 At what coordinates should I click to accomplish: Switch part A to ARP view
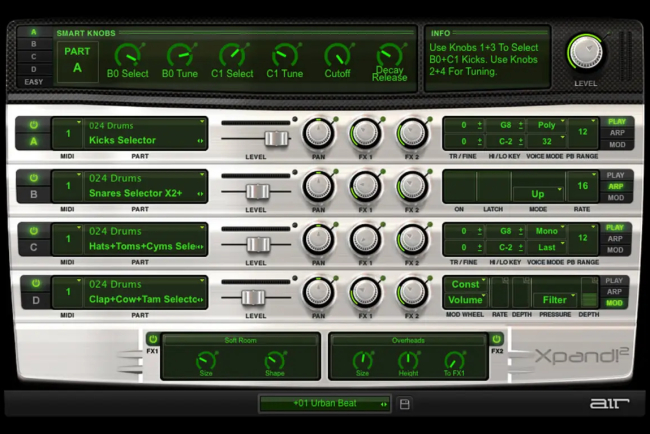click(x=617, y=133)
